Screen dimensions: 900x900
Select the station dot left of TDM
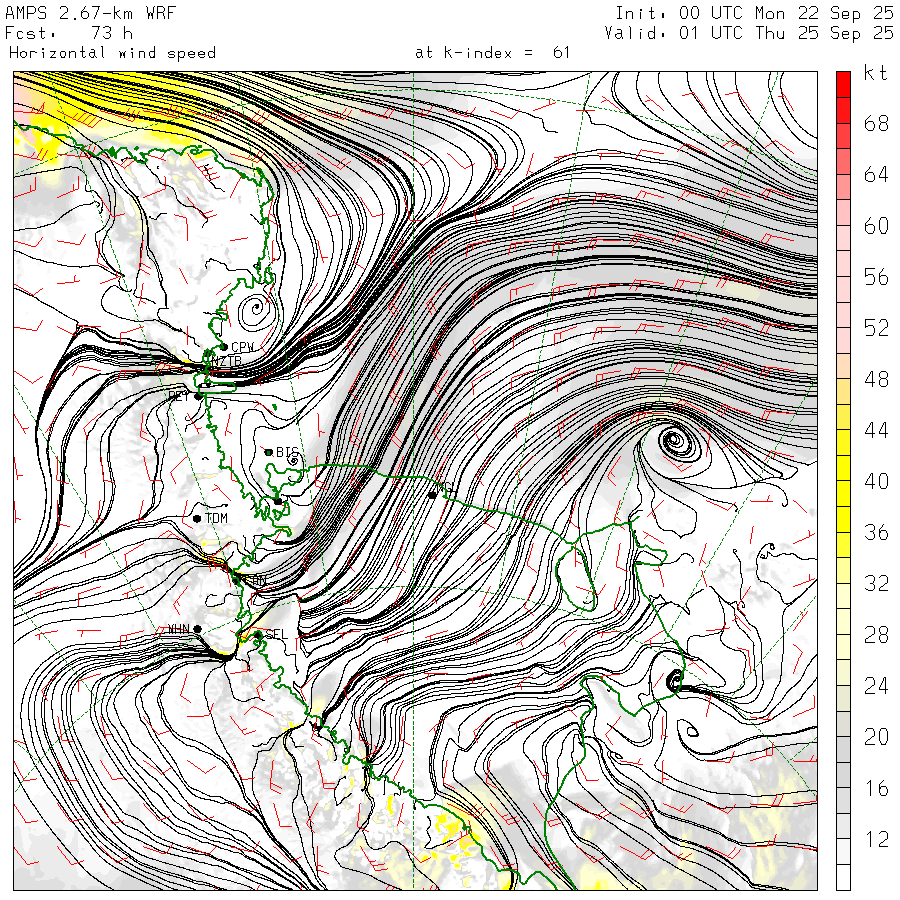tap(197, 518)
